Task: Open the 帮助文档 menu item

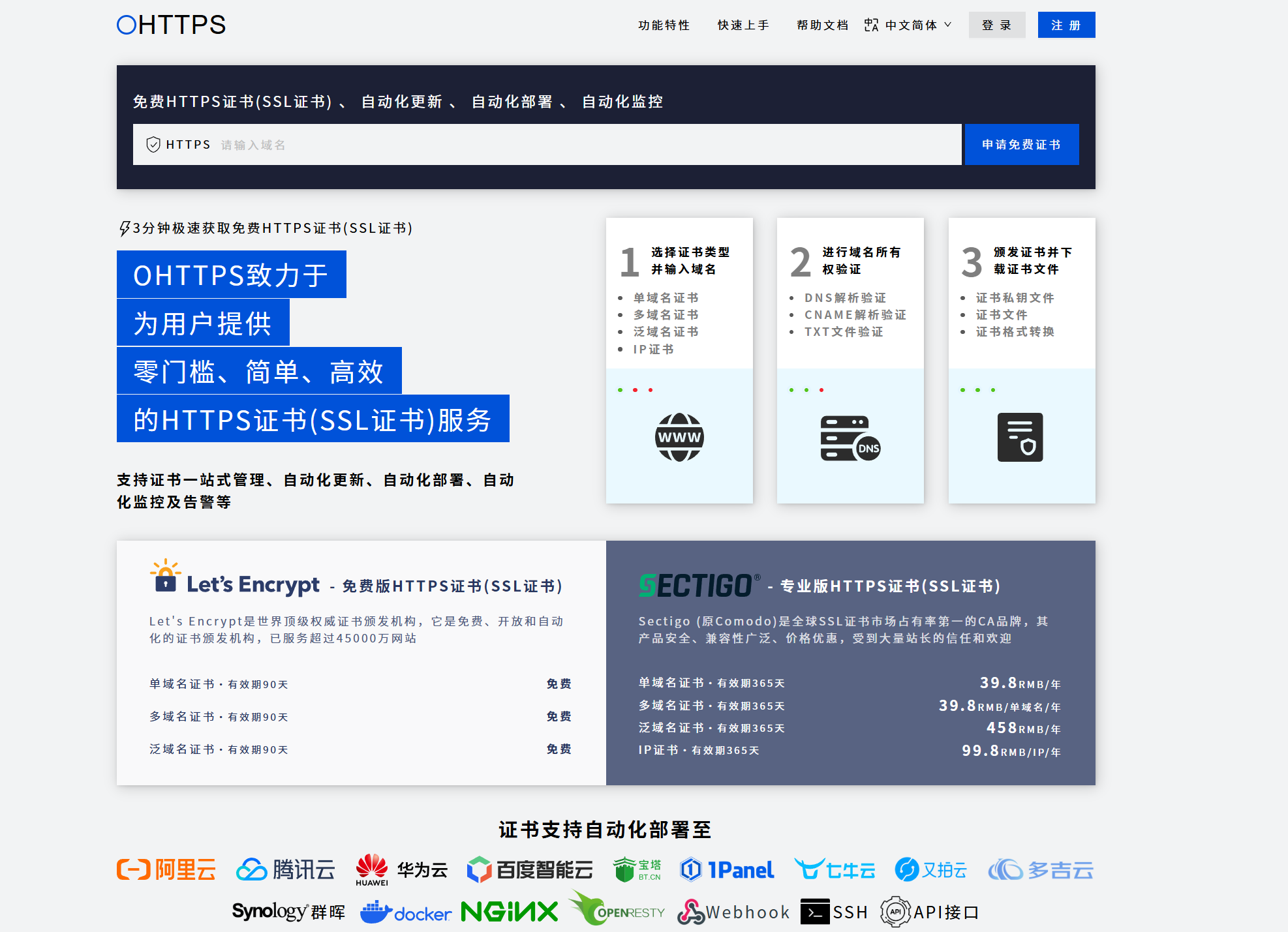Action: (822, 25)
